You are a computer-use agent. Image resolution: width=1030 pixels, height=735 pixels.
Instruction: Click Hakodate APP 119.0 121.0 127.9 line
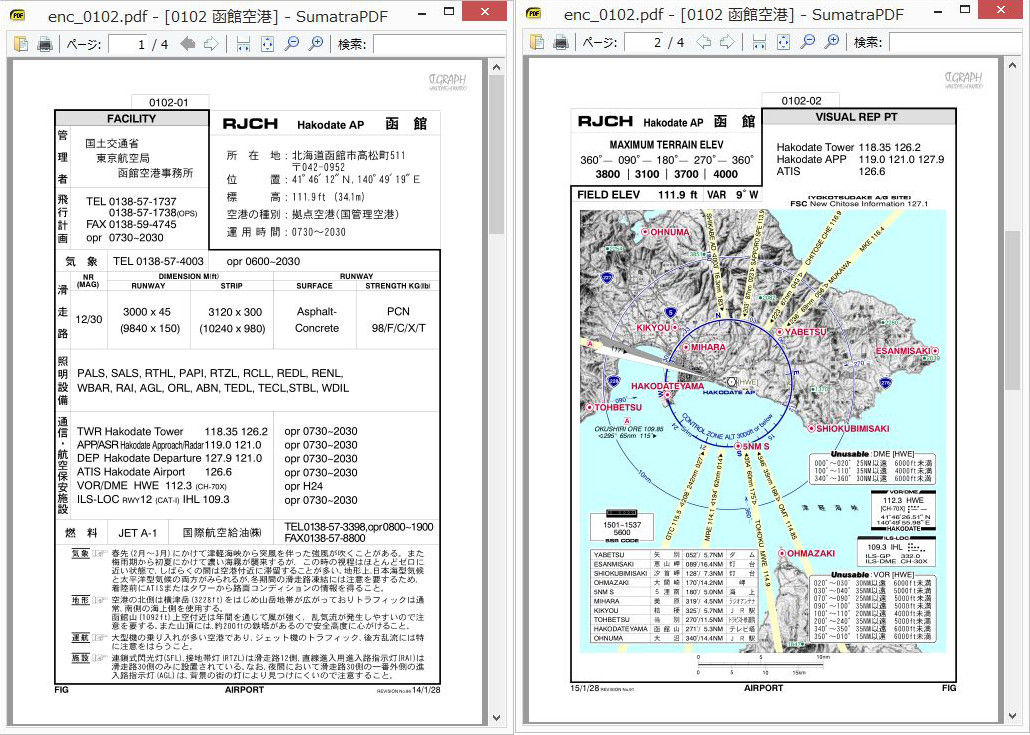click(861, 160)
